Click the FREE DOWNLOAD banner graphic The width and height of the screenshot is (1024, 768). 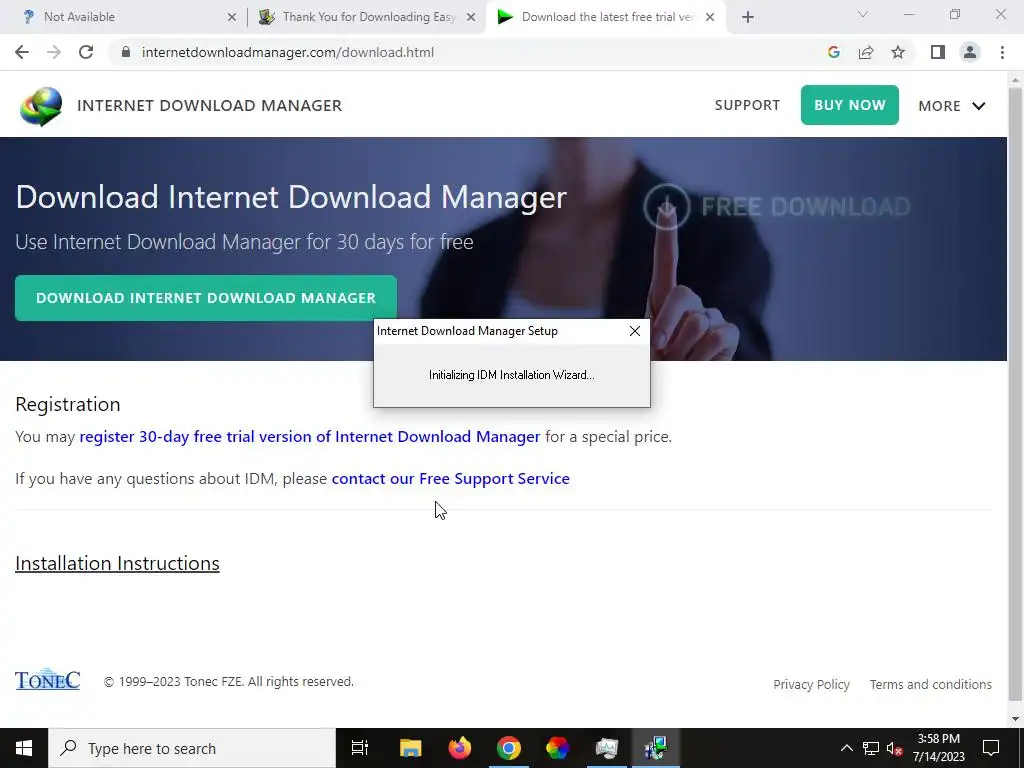tap(776, 206)
